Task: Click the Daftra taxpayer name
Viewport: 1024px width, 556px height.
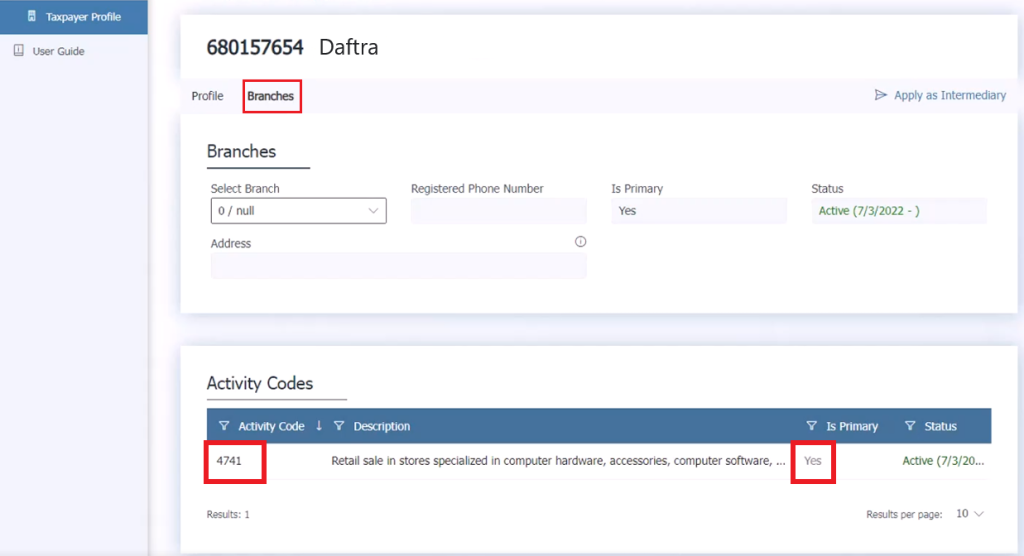Action: point(349,48)
